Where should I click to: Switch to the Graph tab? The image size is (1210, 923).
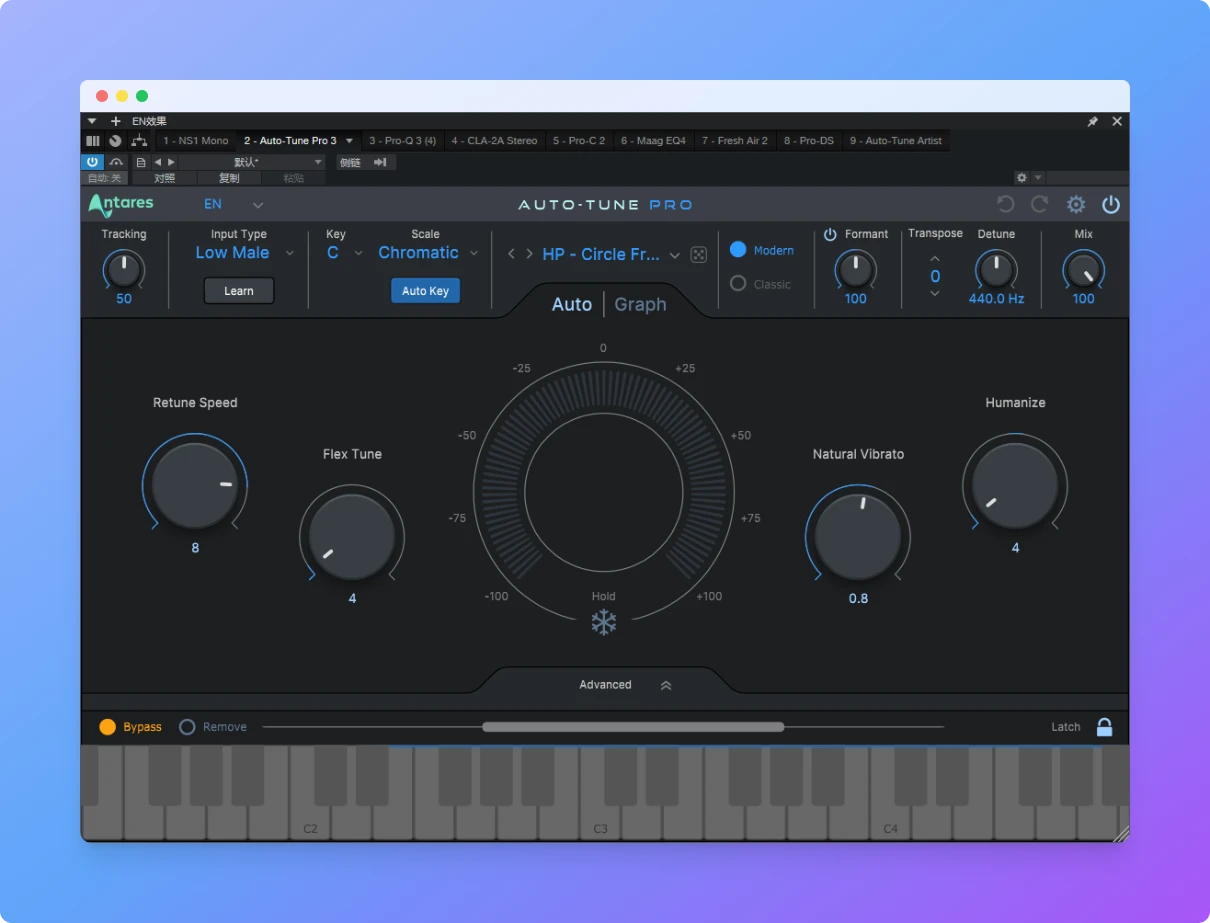[x=639, y=304]
